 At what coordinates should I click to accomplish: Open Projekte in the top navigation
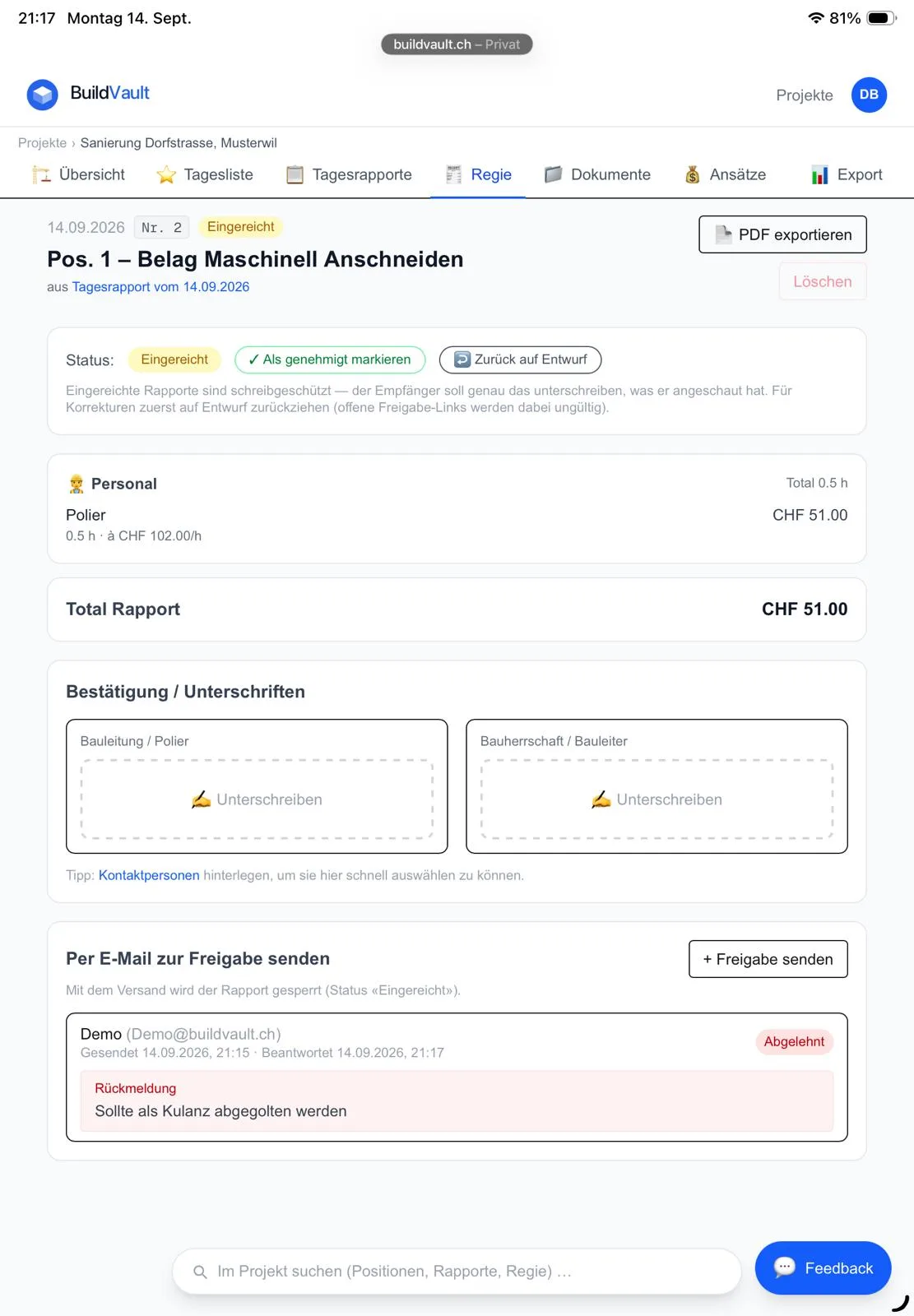click(805, 95)
